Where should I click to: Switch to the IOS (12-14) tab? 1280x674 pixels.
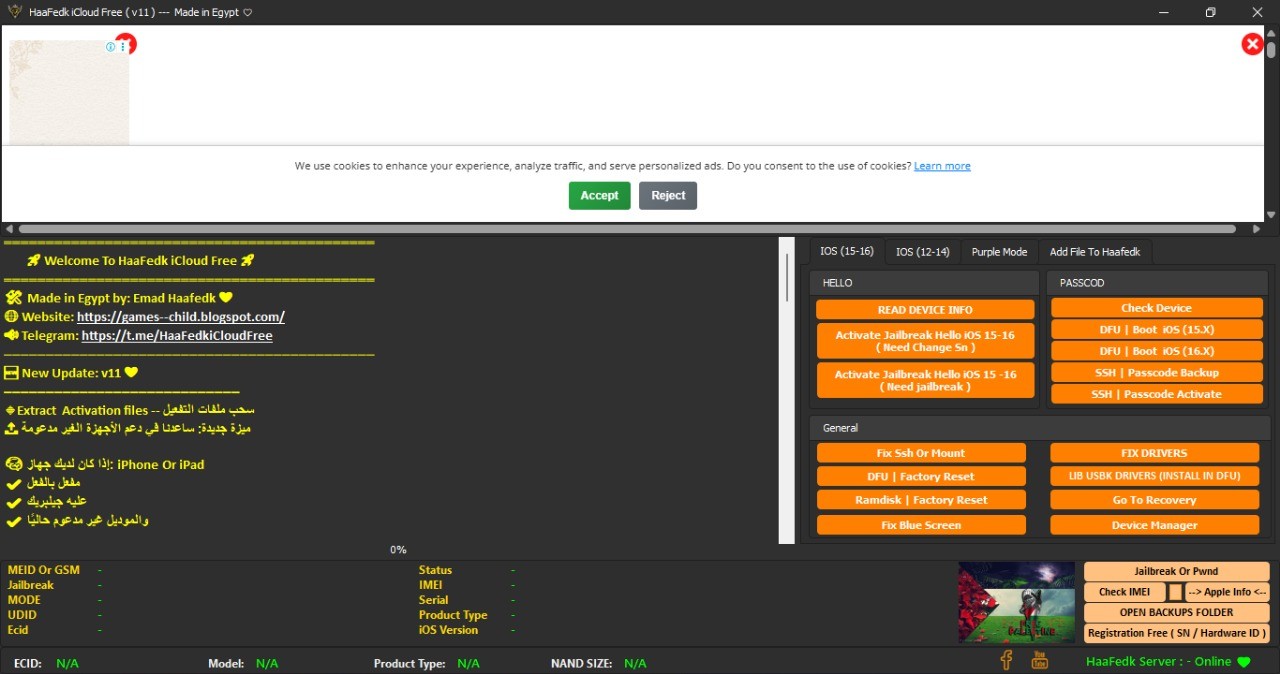pos(922,251)
